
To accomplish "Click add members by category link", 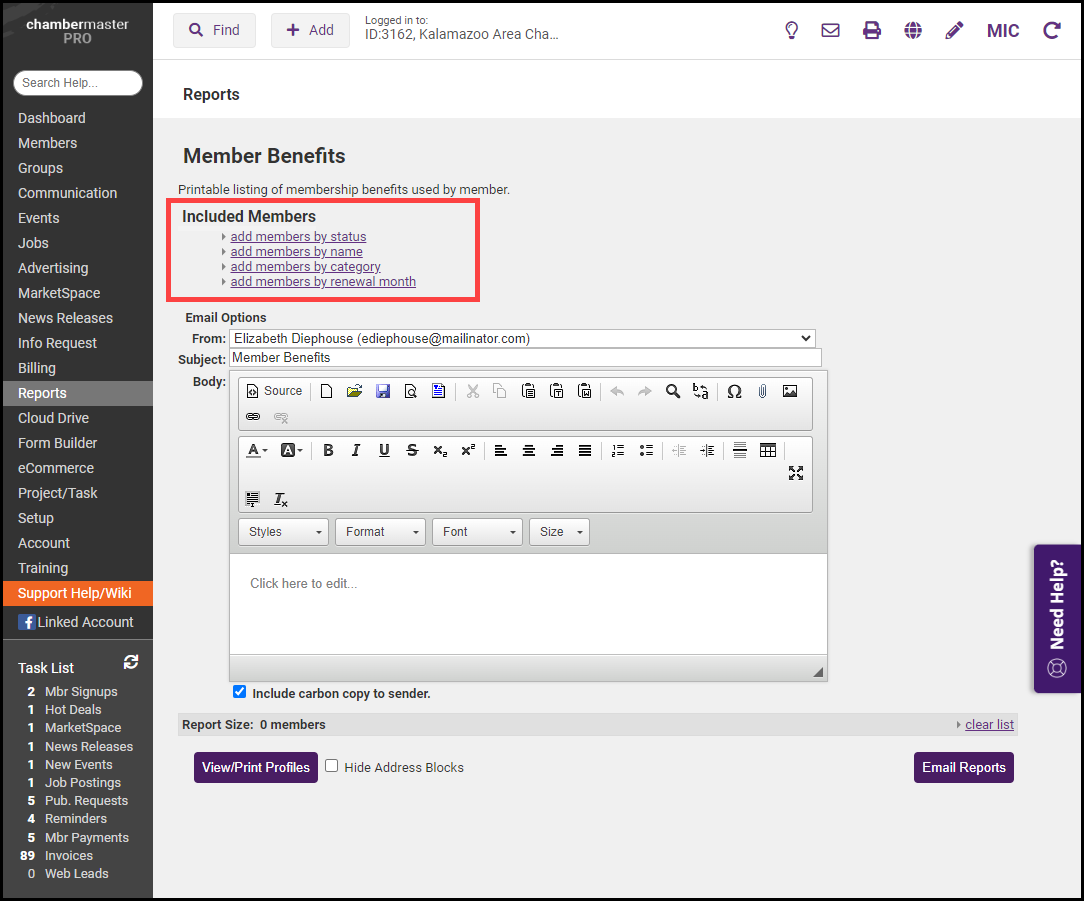I will point(305,267).
